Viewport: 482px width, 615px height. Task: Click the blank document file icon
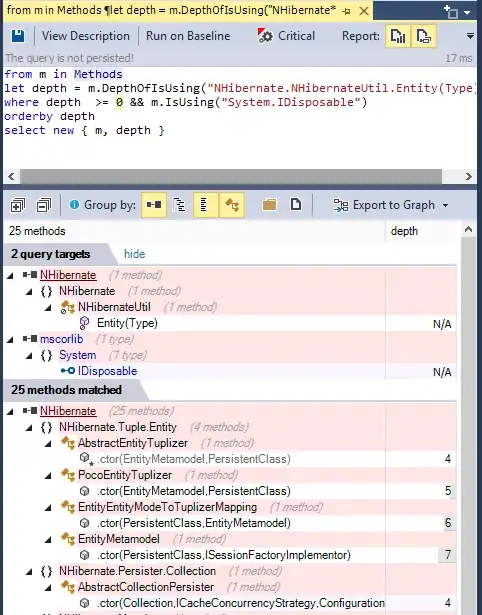(296, 205)
